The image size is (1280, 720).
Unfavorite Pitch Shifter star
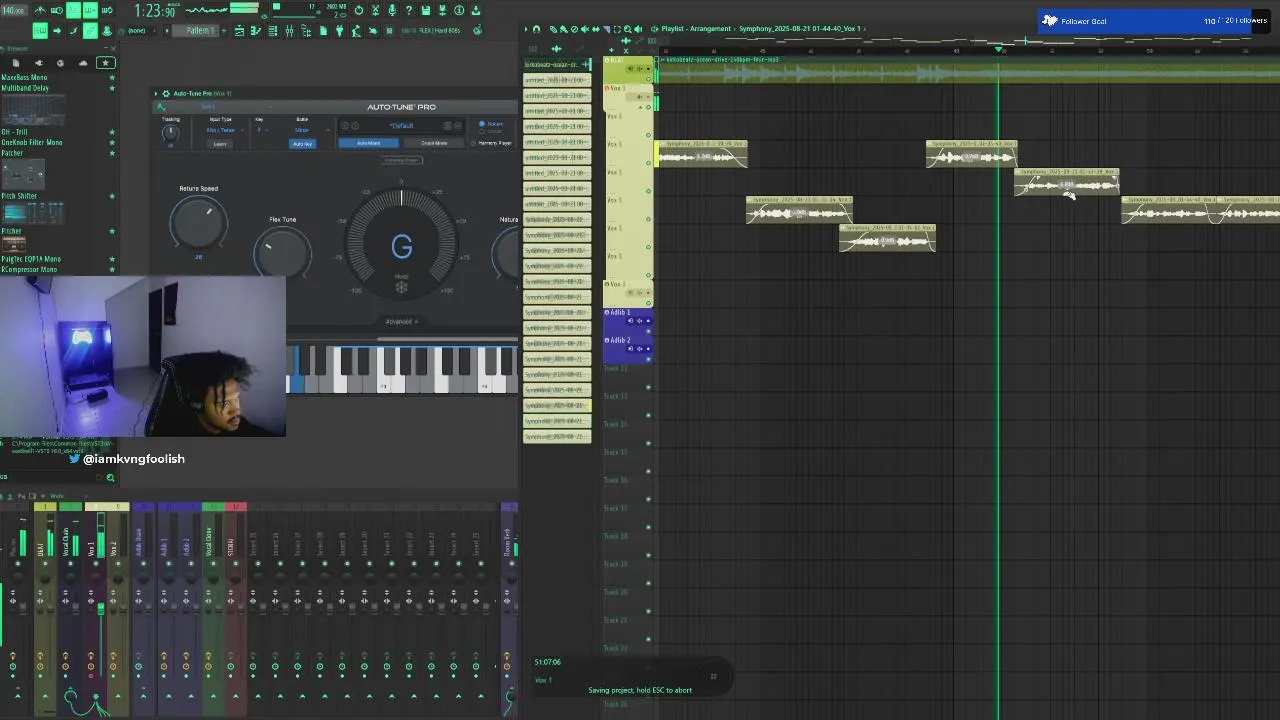[112, 196]
